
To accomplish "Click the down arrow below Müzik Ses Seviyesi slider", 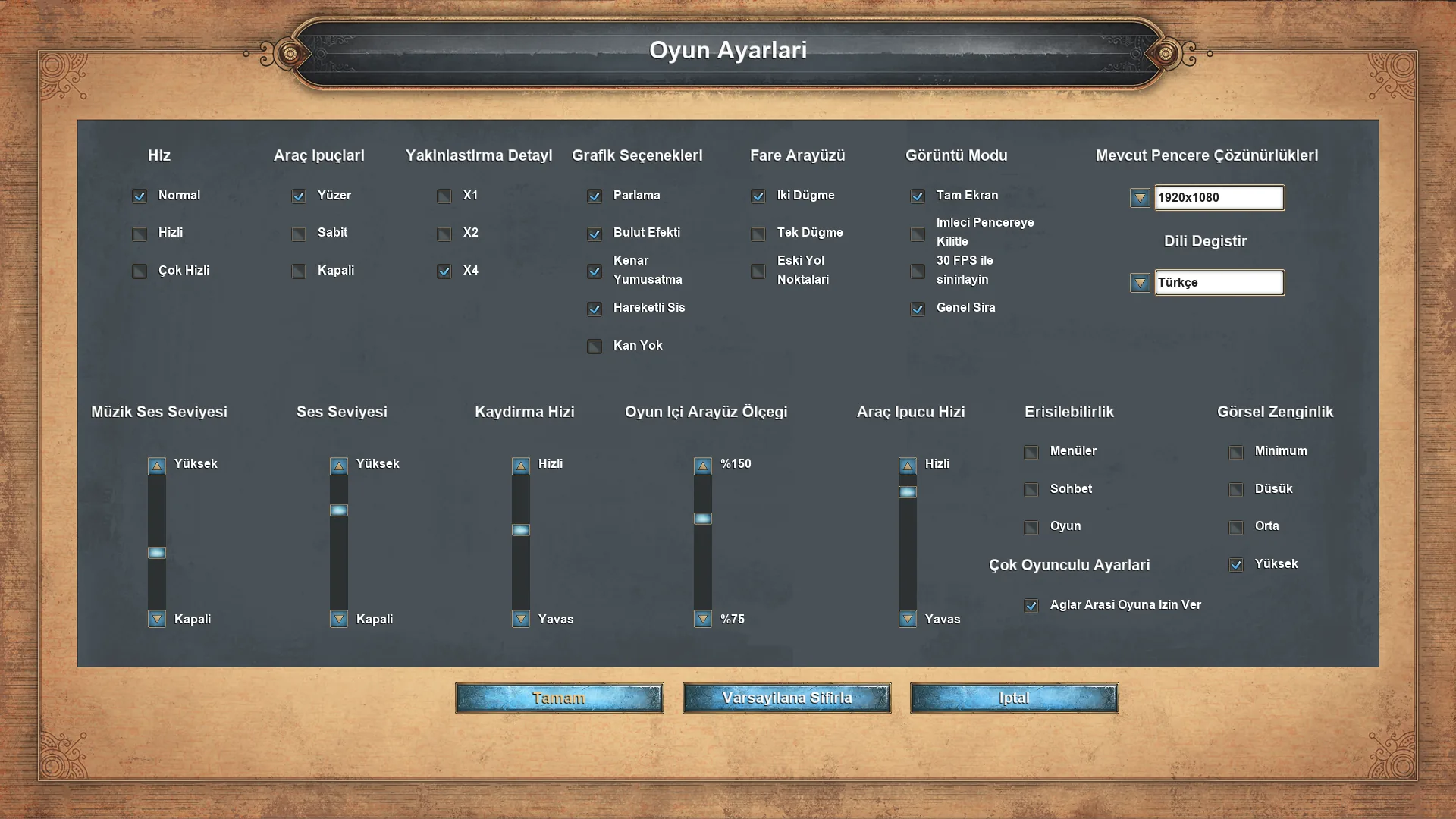I will coord(157,619).
